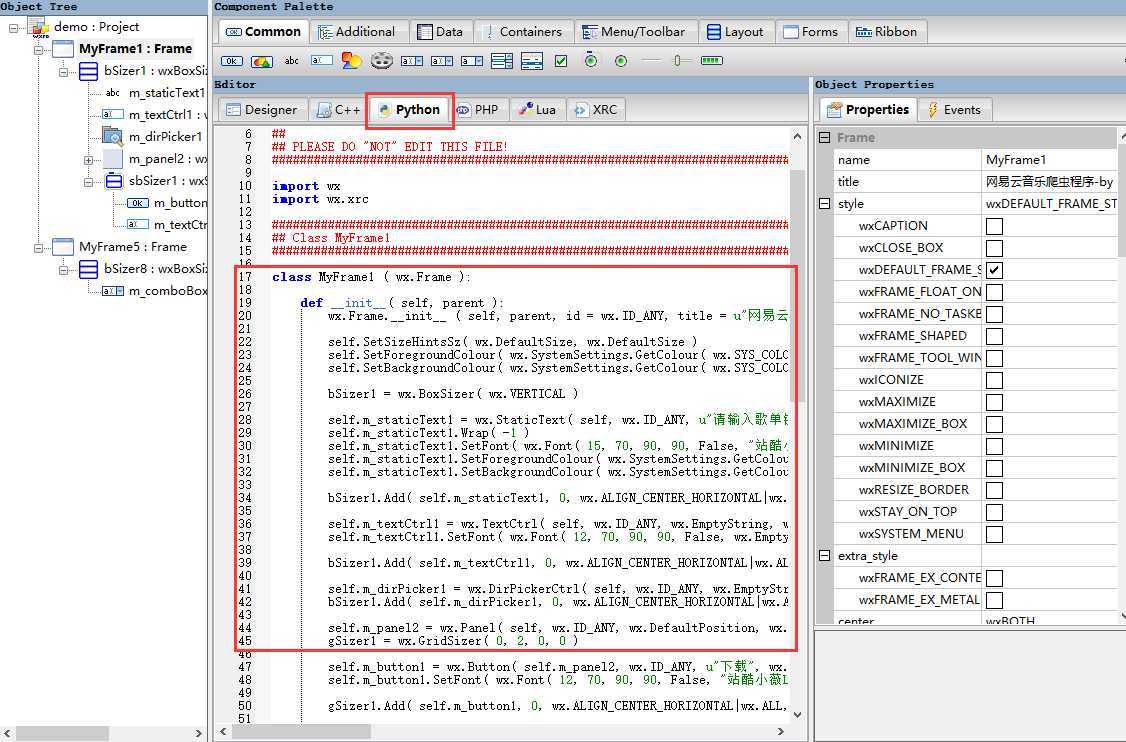Collapse the Frame property category
1126x742 pixels.
pyautogui.click(x=824, y=137)
